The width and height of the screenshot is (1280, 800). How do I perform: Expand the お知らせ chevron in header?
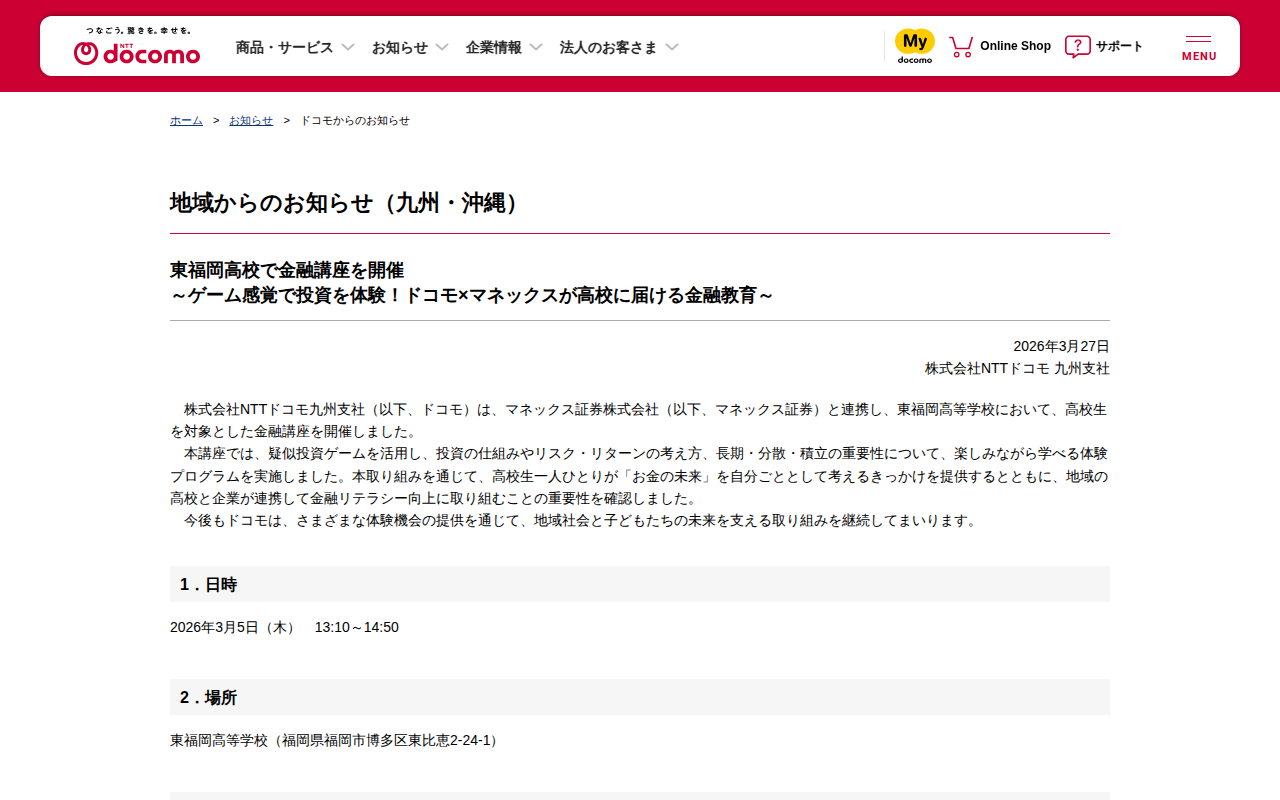point(442,47)
